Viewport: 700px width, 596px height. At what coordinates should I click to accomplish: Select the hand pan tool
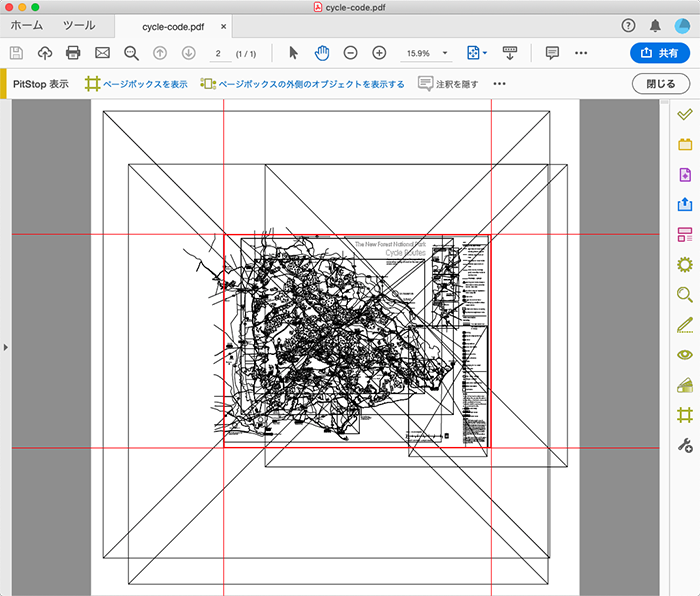pyautogui.click(x=322, y=53)
